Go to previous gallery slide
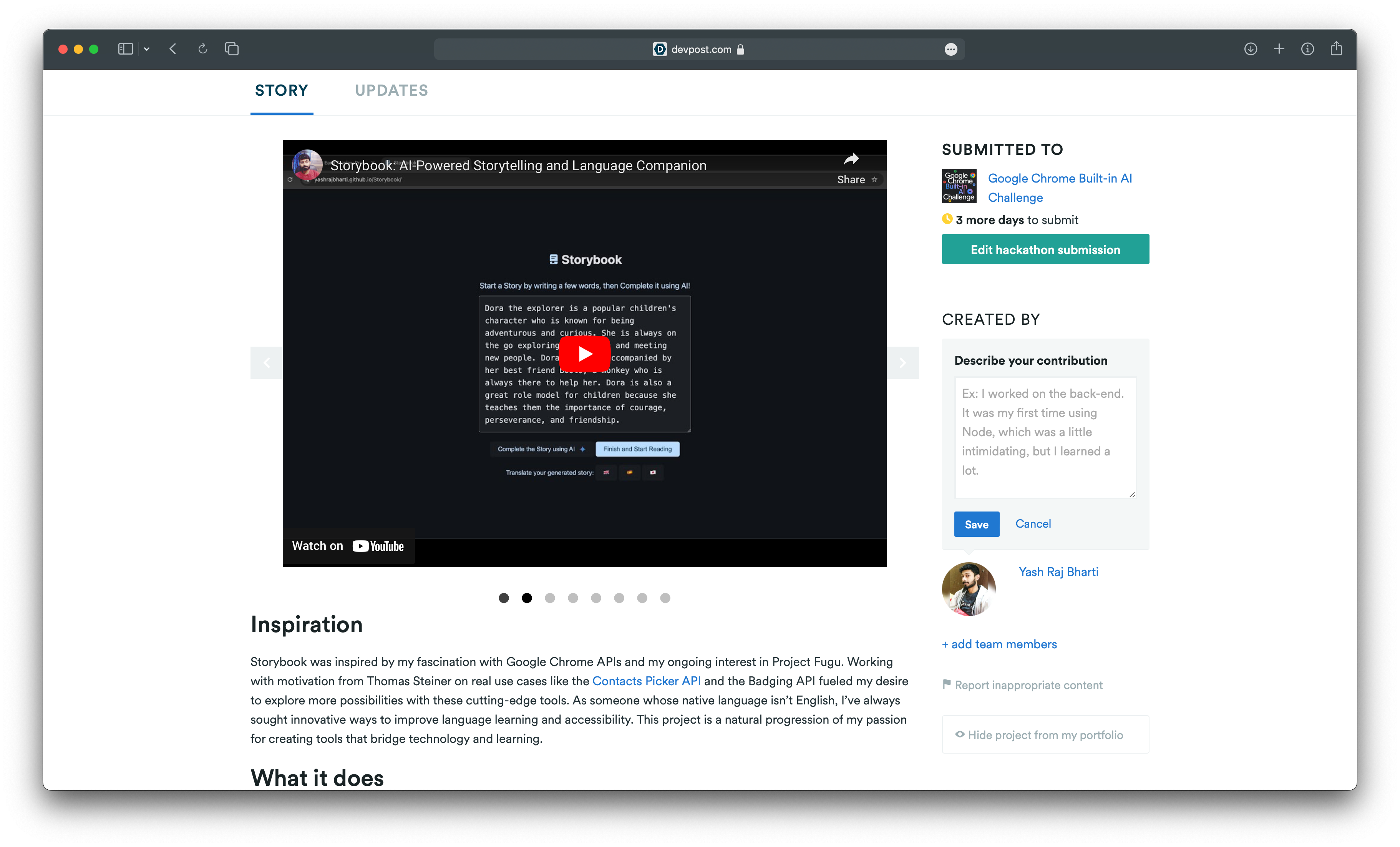 [x=267, y=363]
